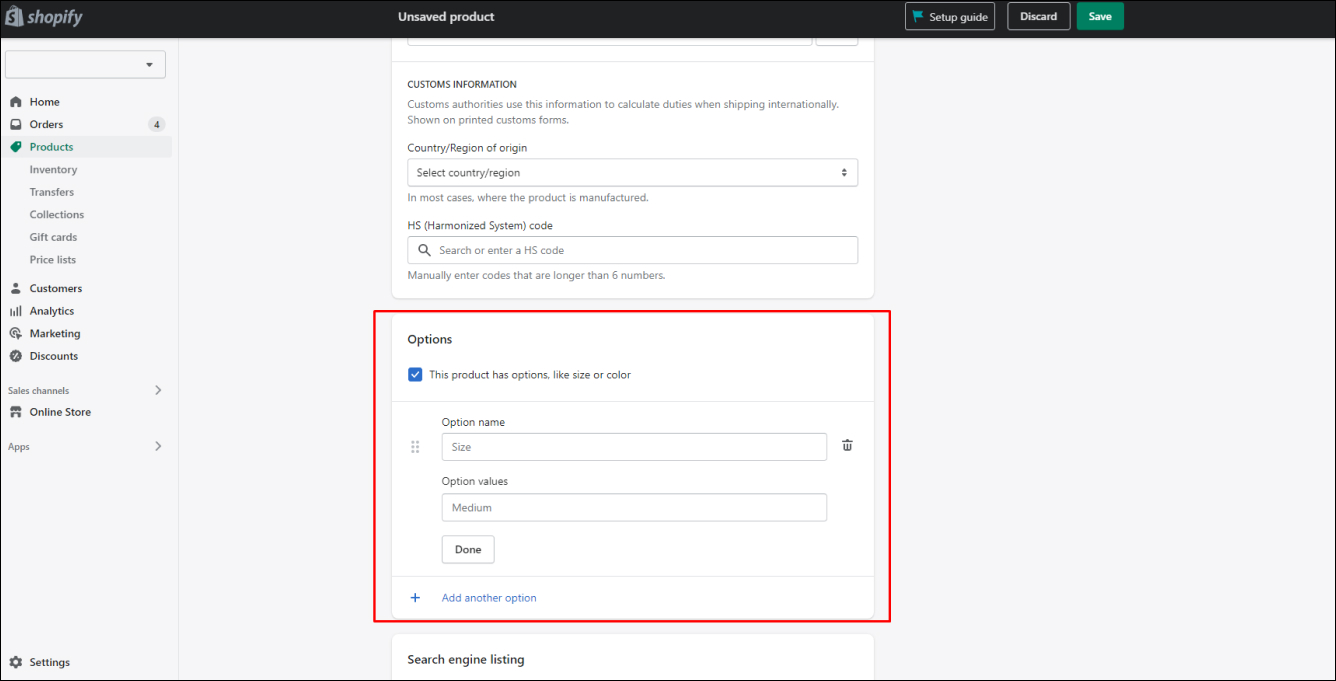Click 'Sales channels' sidebar label
The width and height of the screenshot is (1336, 681).
(x=39, y=391)
